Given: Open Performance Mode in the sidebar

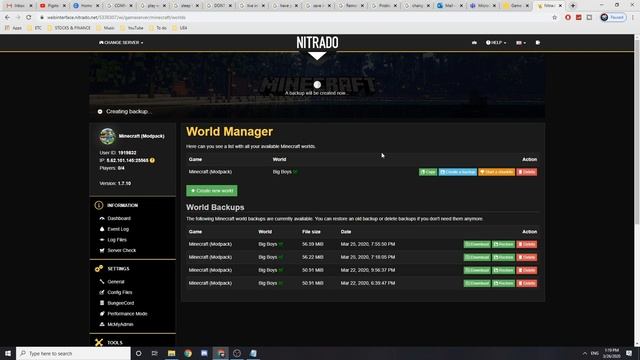Looking at the screenshot, I should tap(127, 313).
